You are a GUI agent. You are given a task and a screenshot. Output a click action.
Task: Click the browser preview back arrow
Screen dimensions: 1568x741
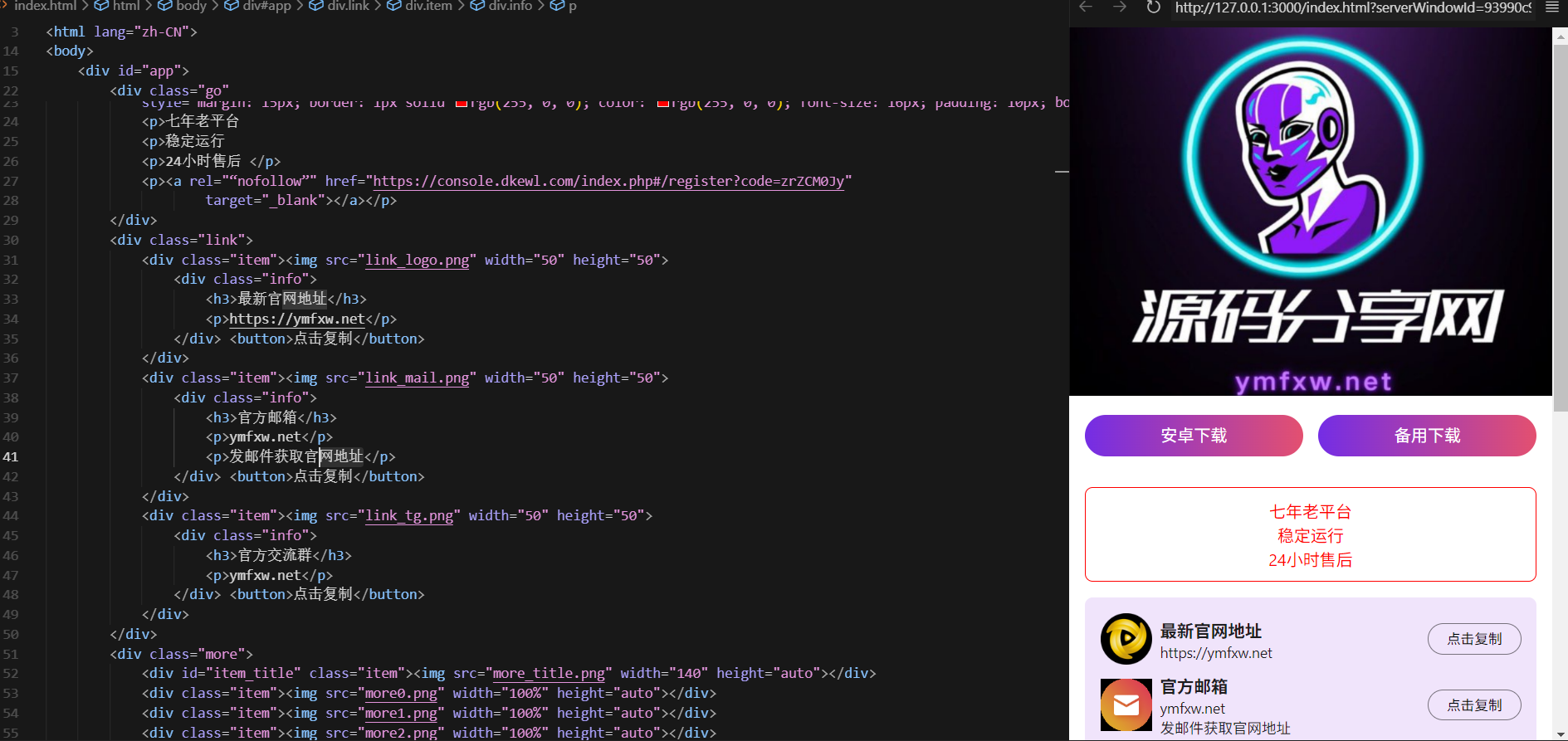1086,7
